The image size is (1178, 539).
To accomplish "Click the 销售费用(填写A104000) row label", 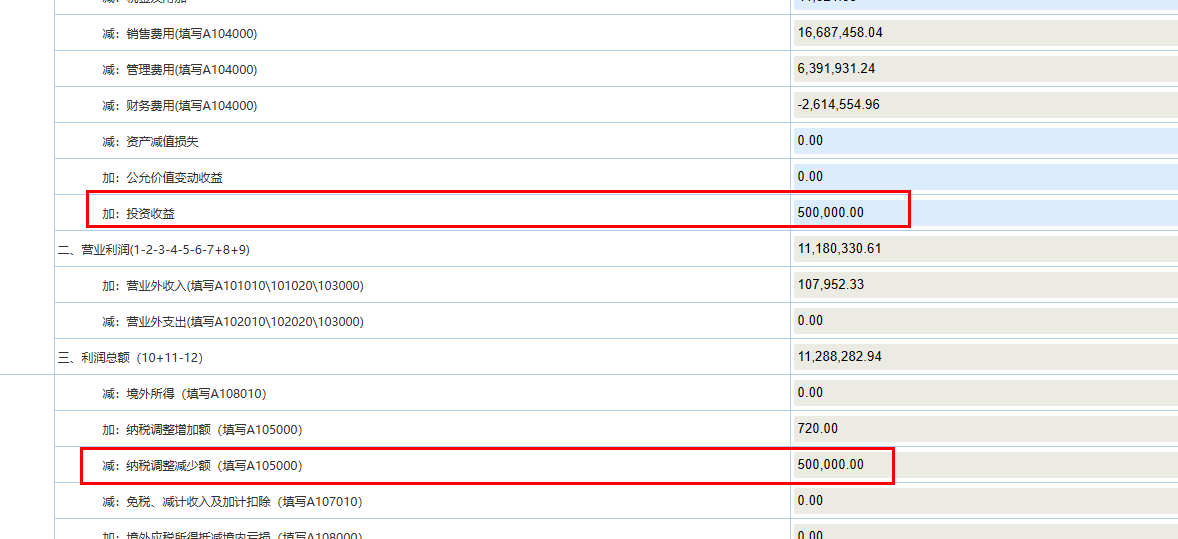I will [179, 34].
